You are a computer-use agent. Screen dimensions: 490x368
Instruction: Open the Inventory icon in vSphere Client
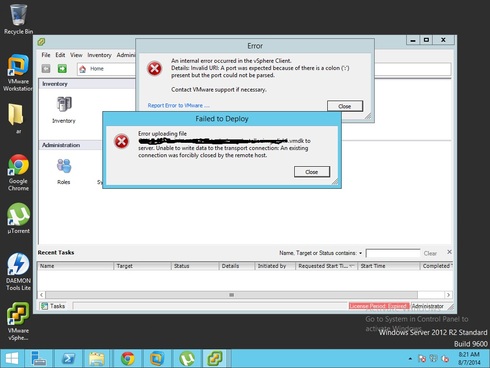(x=64, y=104)
